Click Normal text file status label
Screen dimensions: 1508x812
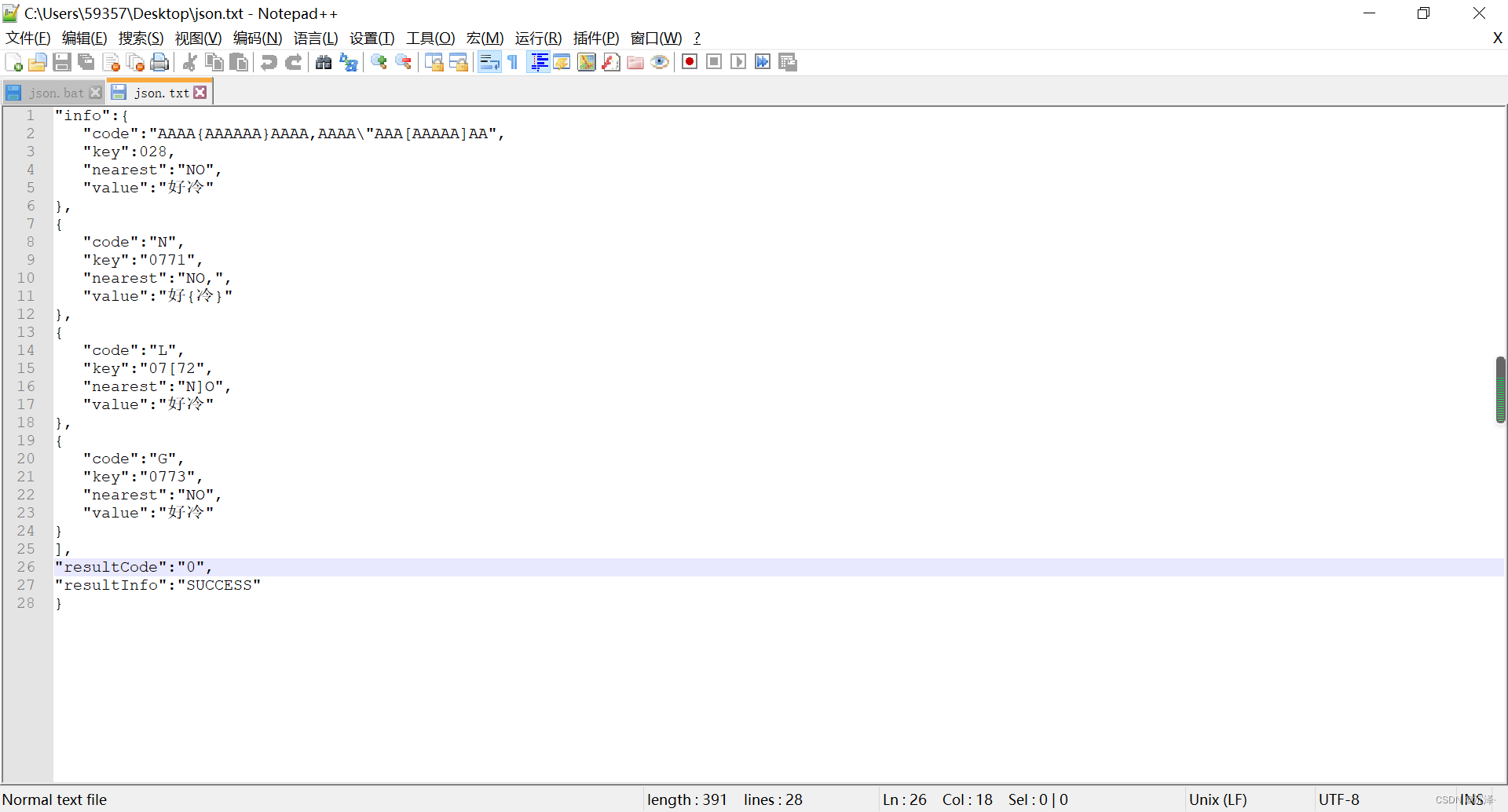54,799
